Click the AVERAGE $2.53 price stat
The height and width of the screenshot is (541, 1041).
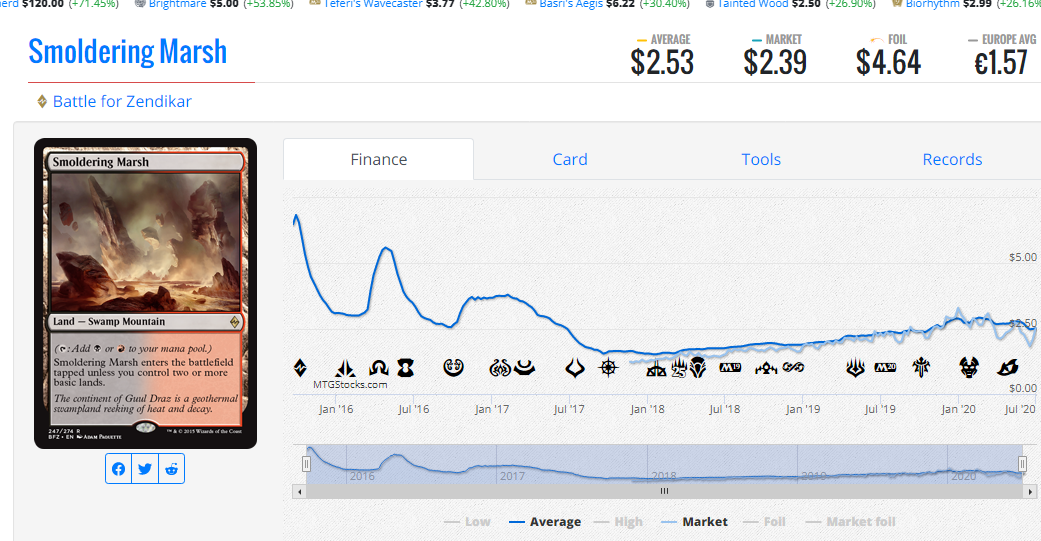point(662,56)
